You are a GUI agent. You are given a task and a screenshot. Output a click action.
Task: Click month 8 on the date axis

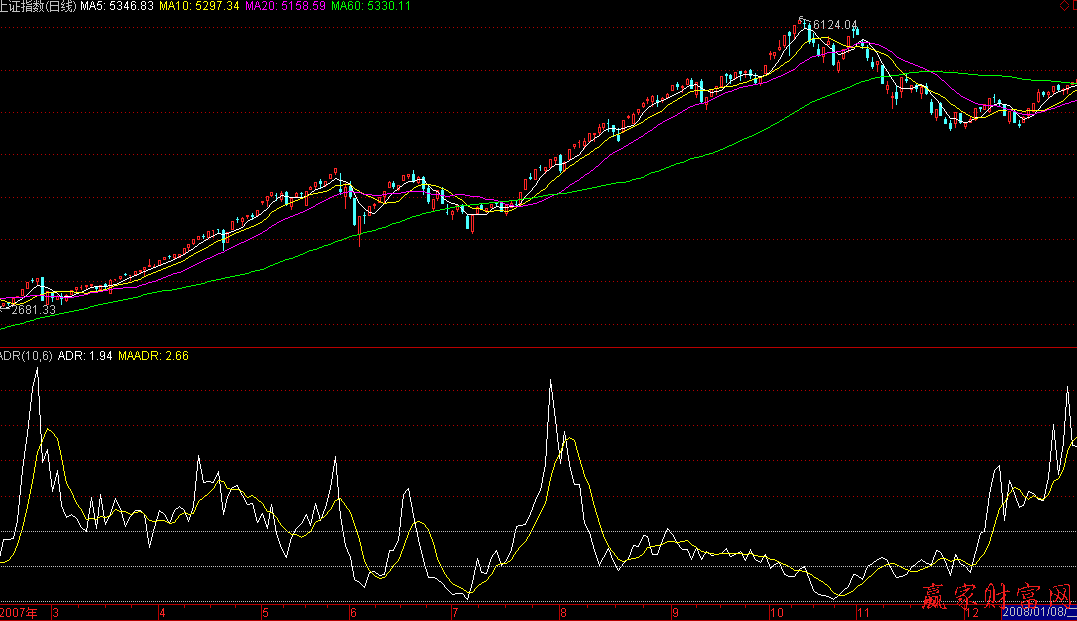click(x=563, y=612)
